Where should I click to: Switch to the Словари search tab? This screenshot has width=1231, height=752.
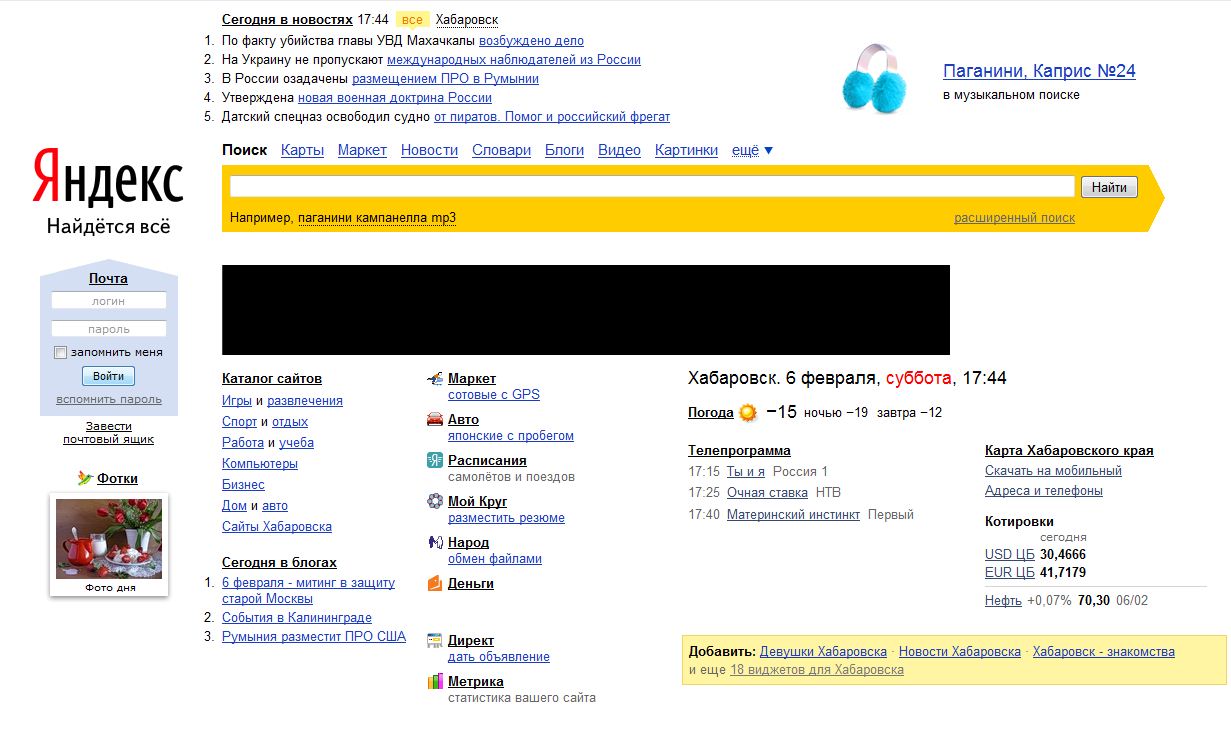[501, 150]
